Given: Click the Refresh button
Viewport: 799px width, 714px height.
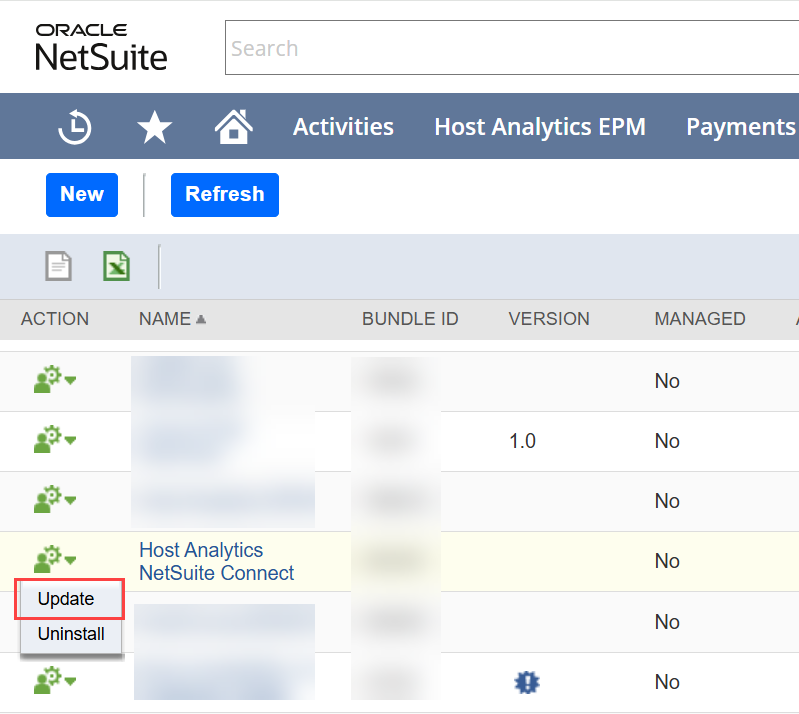Looking at the screenshot, I should (225, 195).
